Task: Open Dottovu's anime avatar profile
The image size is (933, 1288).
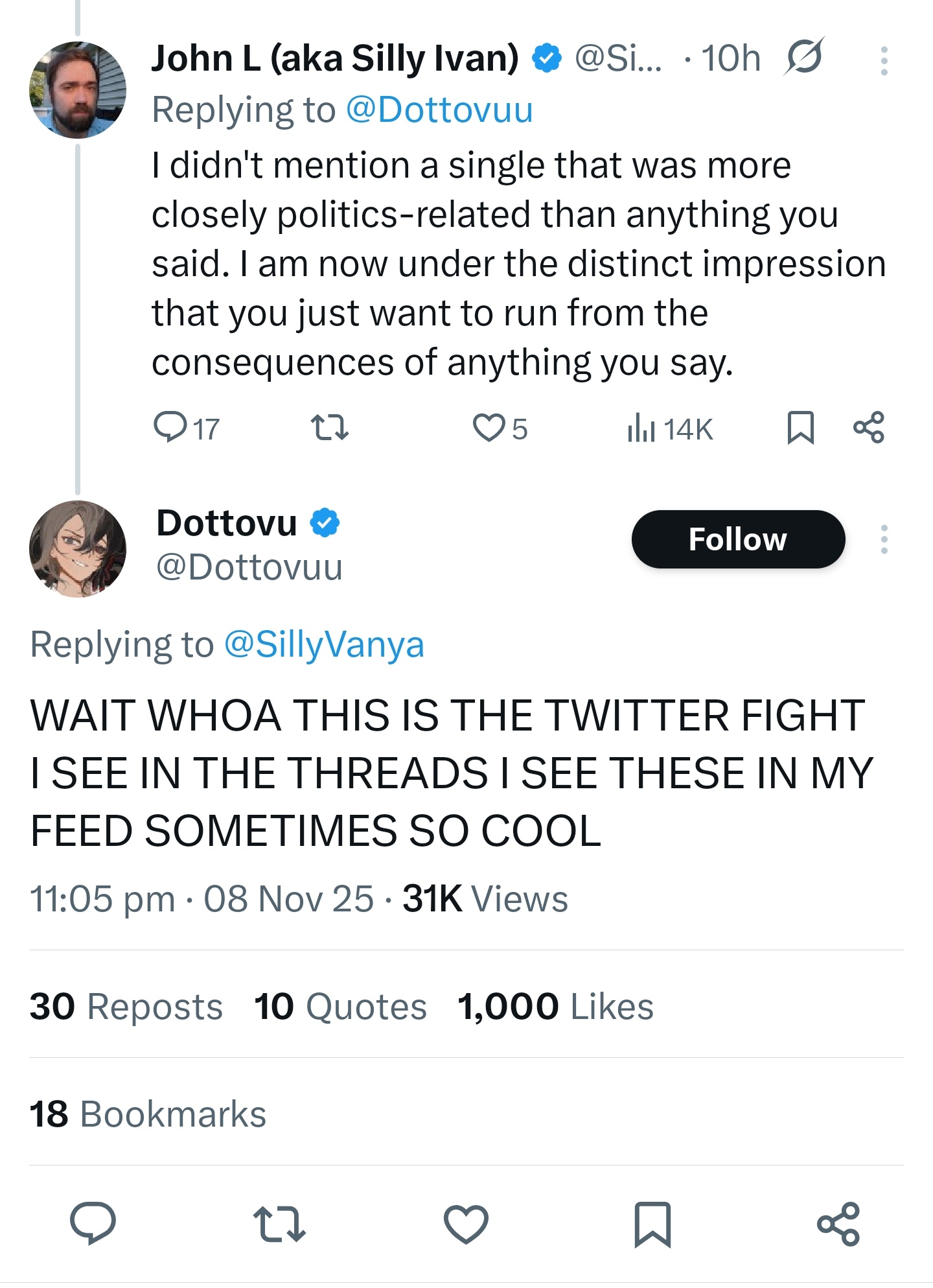Action: [x=78, y=549]
